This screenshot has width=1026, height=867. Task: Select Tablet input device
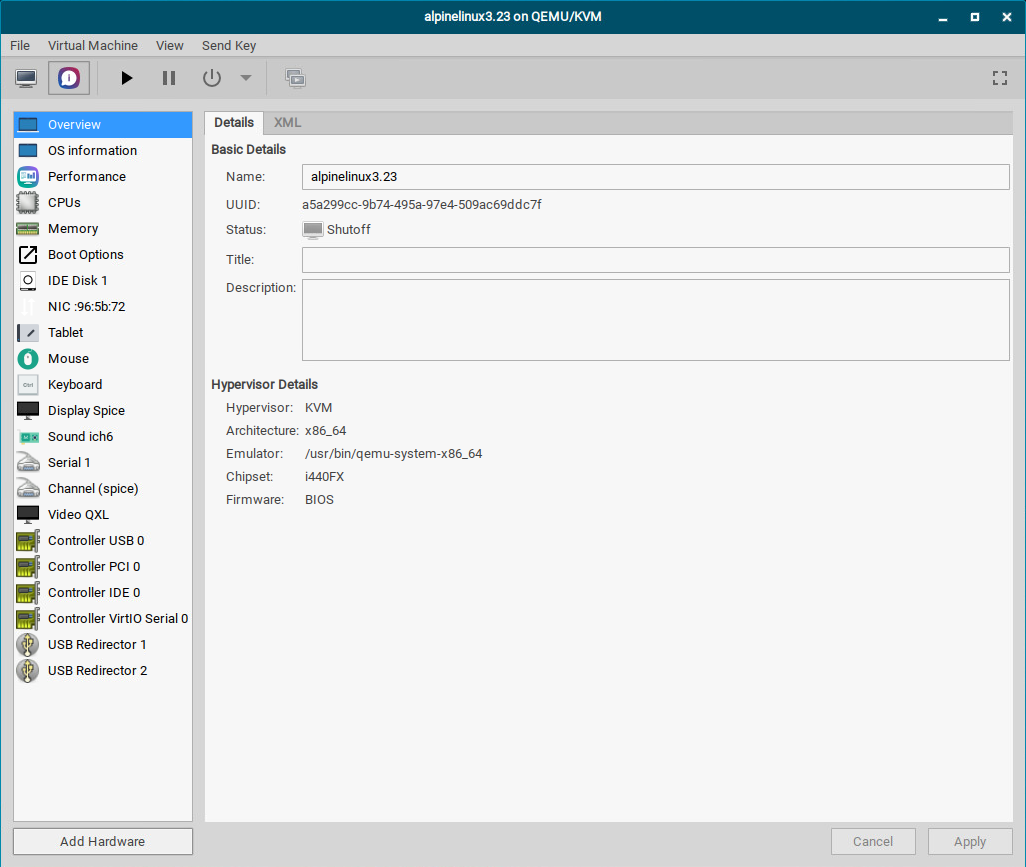pyautogui.click(x=103, y=332)
